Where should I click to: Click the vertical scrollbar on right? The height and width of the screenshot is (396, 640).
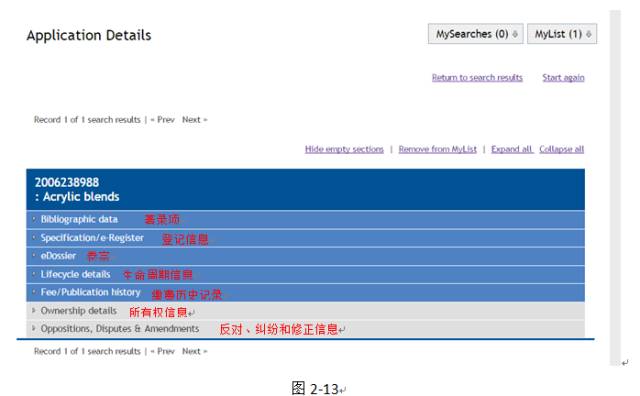tap(615, 188)
